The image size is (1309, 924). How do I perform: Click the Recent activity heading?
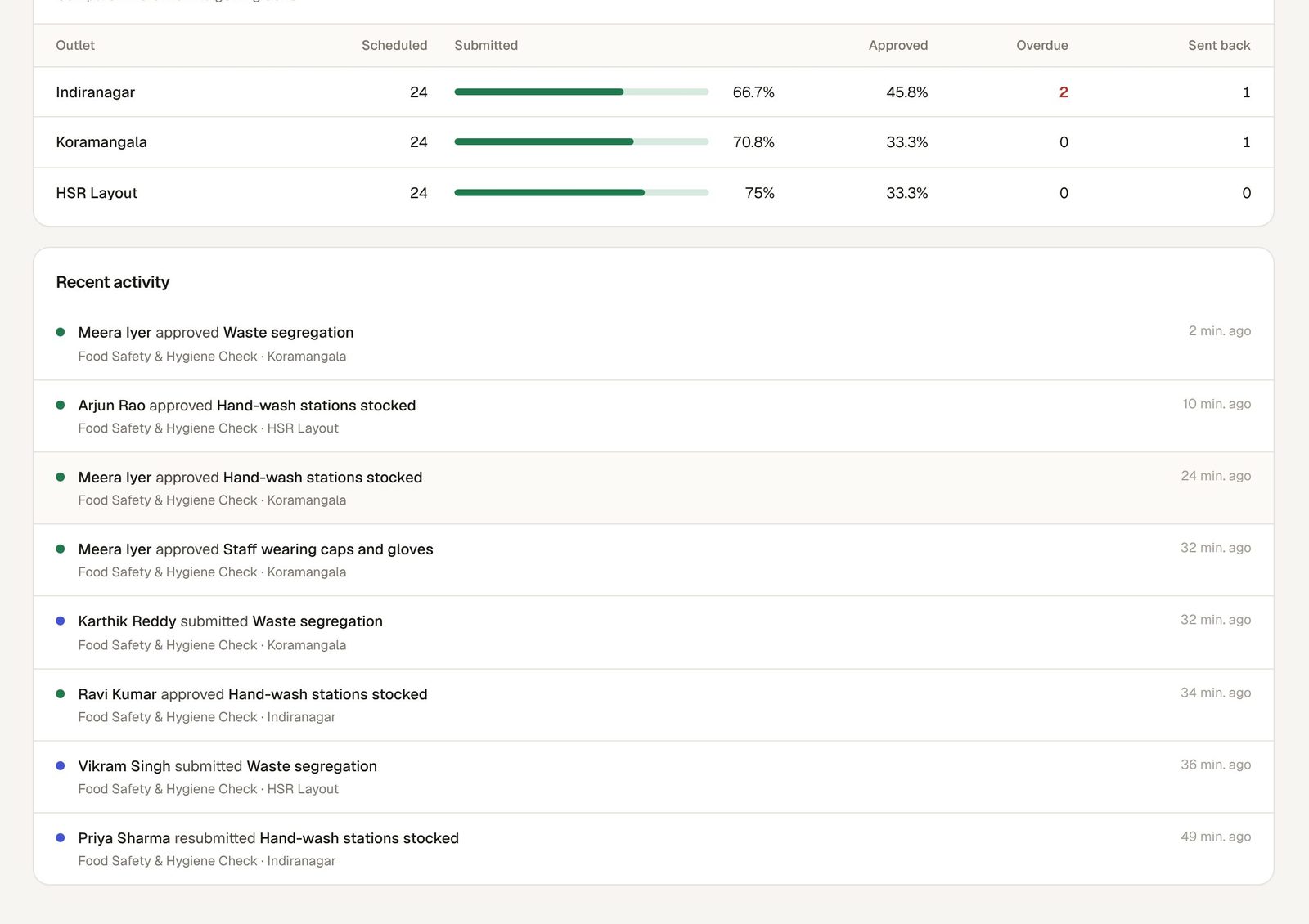point(113,282)
